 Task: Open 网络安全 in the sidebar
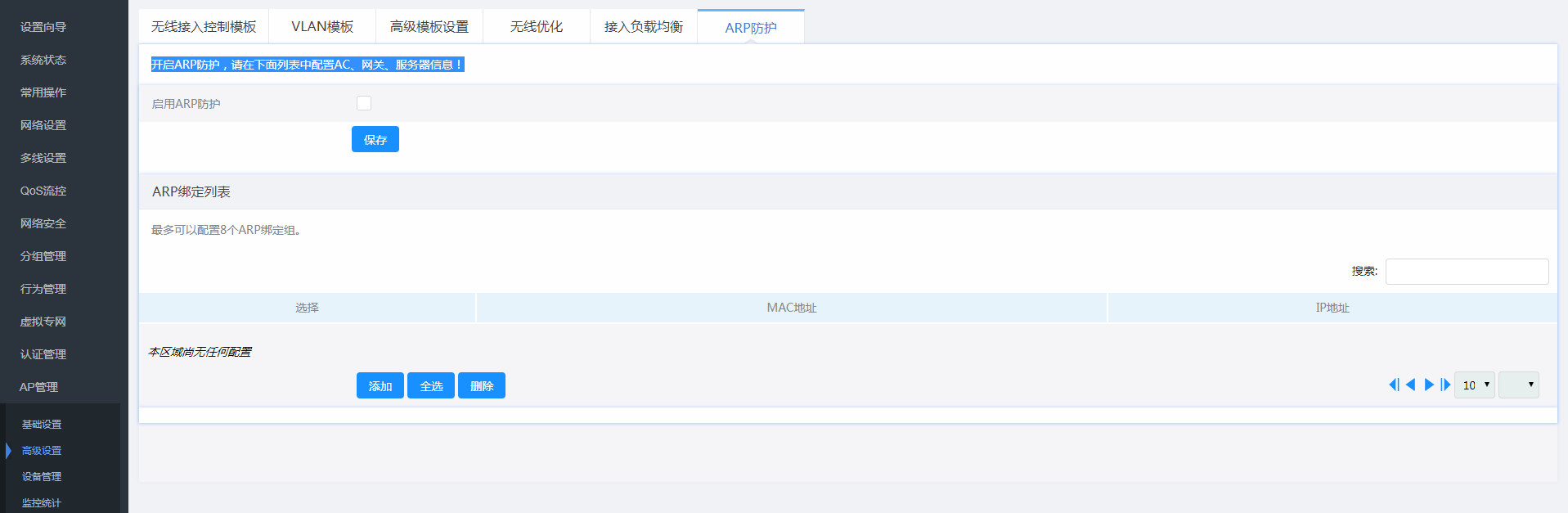point(43,223)
